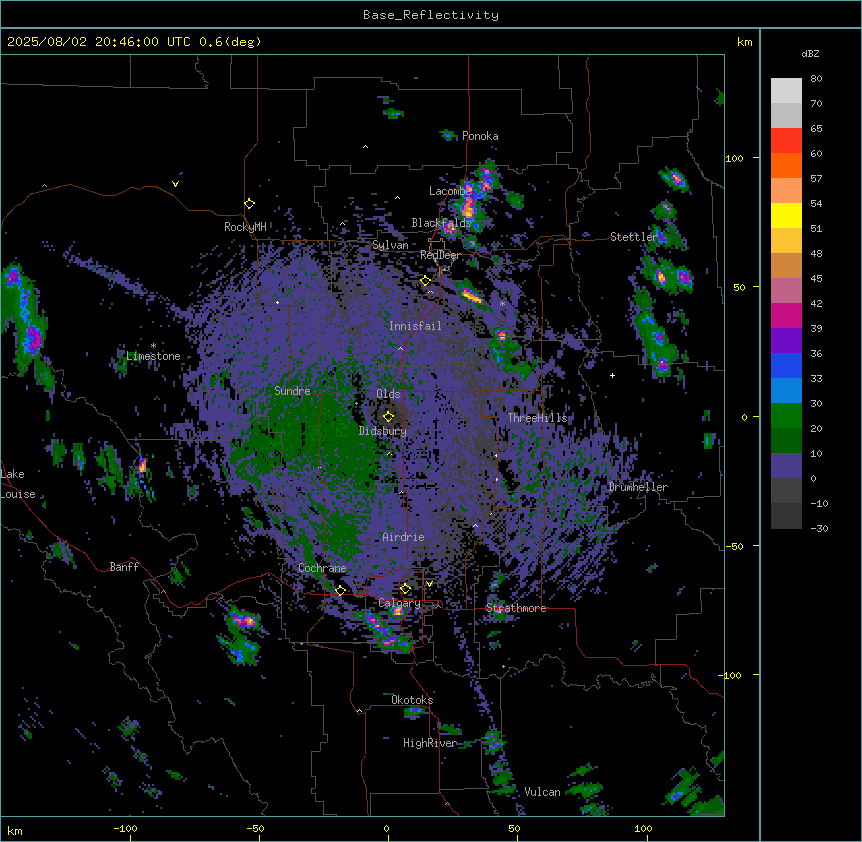The width and height of the screenshot is (862, 842).
Task: Click the Innisfail label
Action: point(415,326)
